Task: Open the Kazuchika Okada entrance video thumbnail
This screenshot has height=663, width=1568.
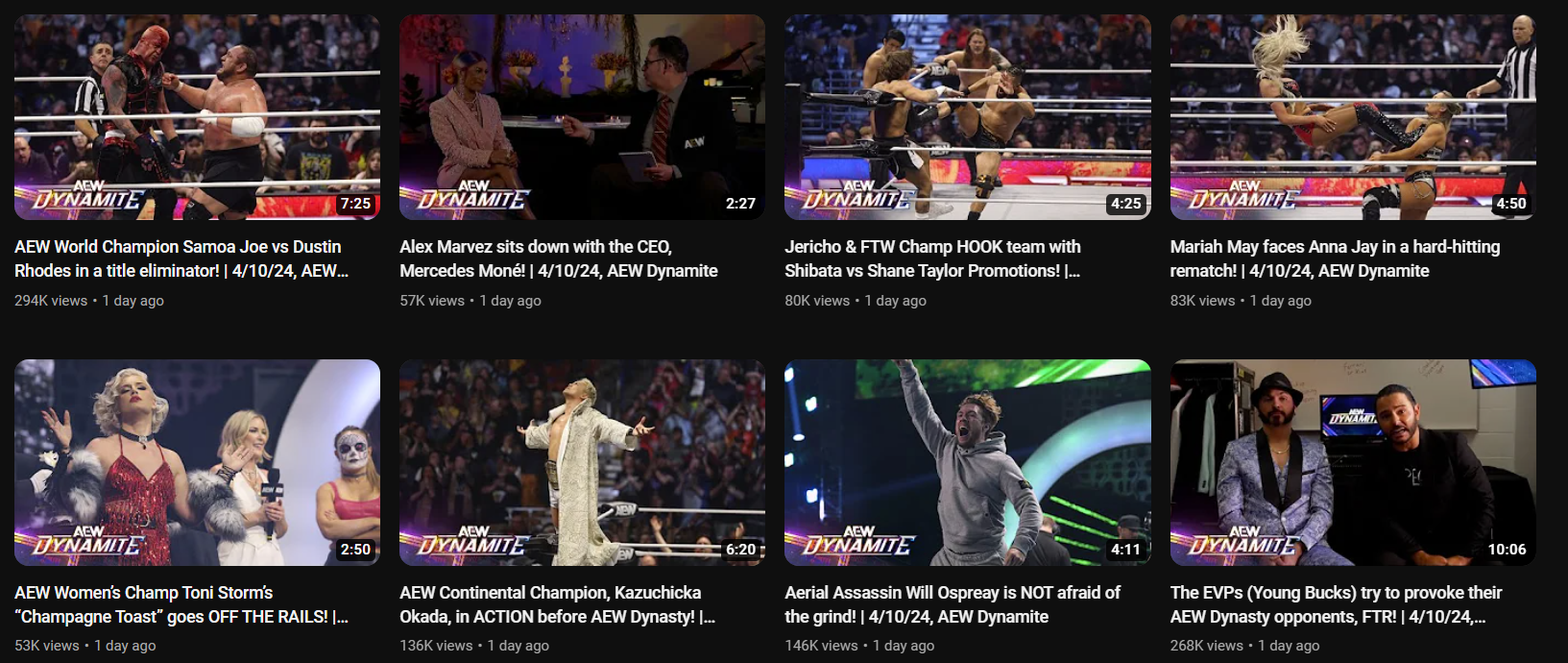Action: click(582, 462)
